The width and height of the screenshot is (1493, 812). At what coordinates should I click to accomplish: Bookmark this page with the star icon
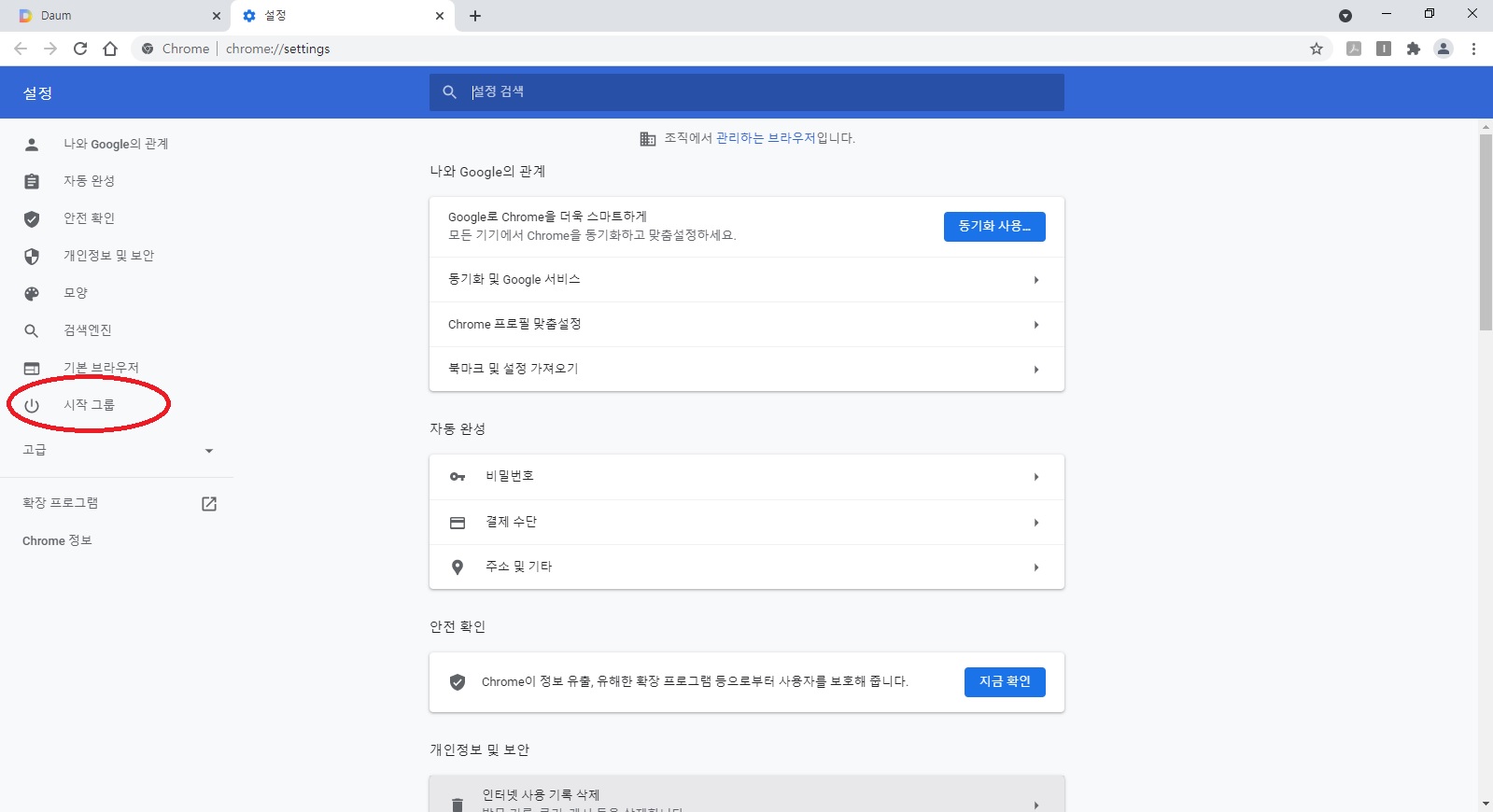1317,49
